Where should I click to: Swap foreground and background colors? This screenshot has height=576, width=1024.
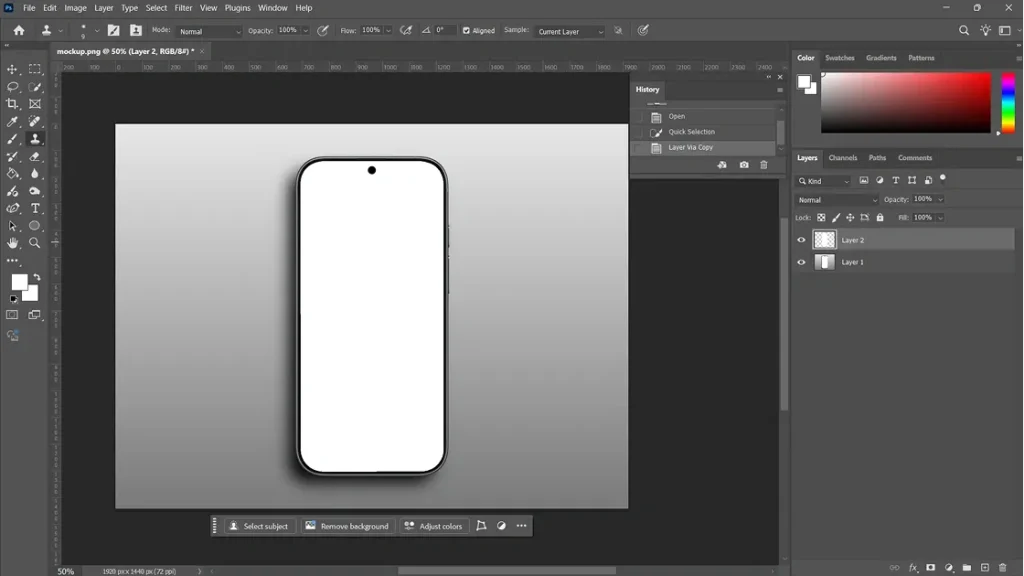coord(37,278)
